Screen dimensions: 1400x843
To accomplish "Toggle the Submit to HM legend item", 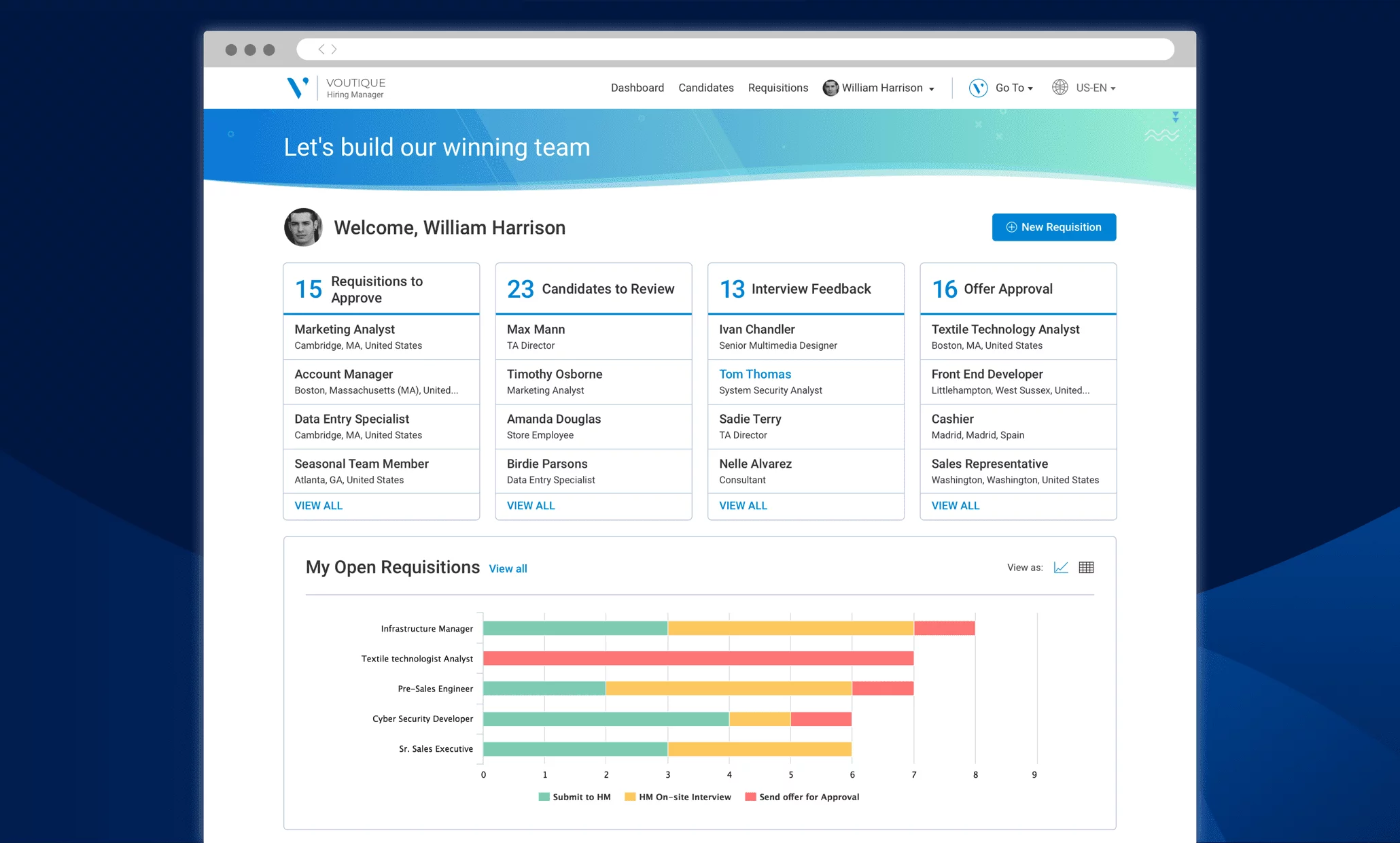I will (574, 796).
